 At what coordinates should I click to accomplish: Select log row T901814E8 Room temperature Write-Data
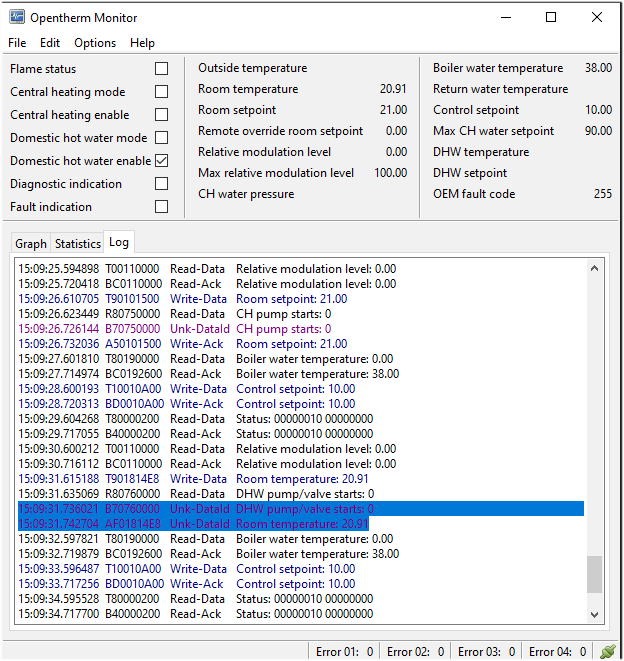coord(301,479)
